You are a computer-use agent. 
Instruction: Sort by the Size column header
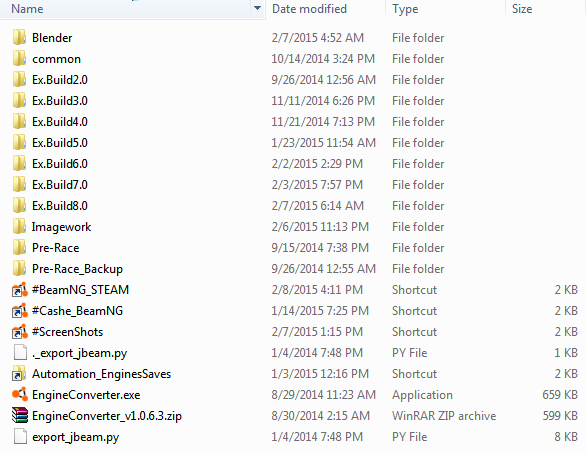[522, 9]
